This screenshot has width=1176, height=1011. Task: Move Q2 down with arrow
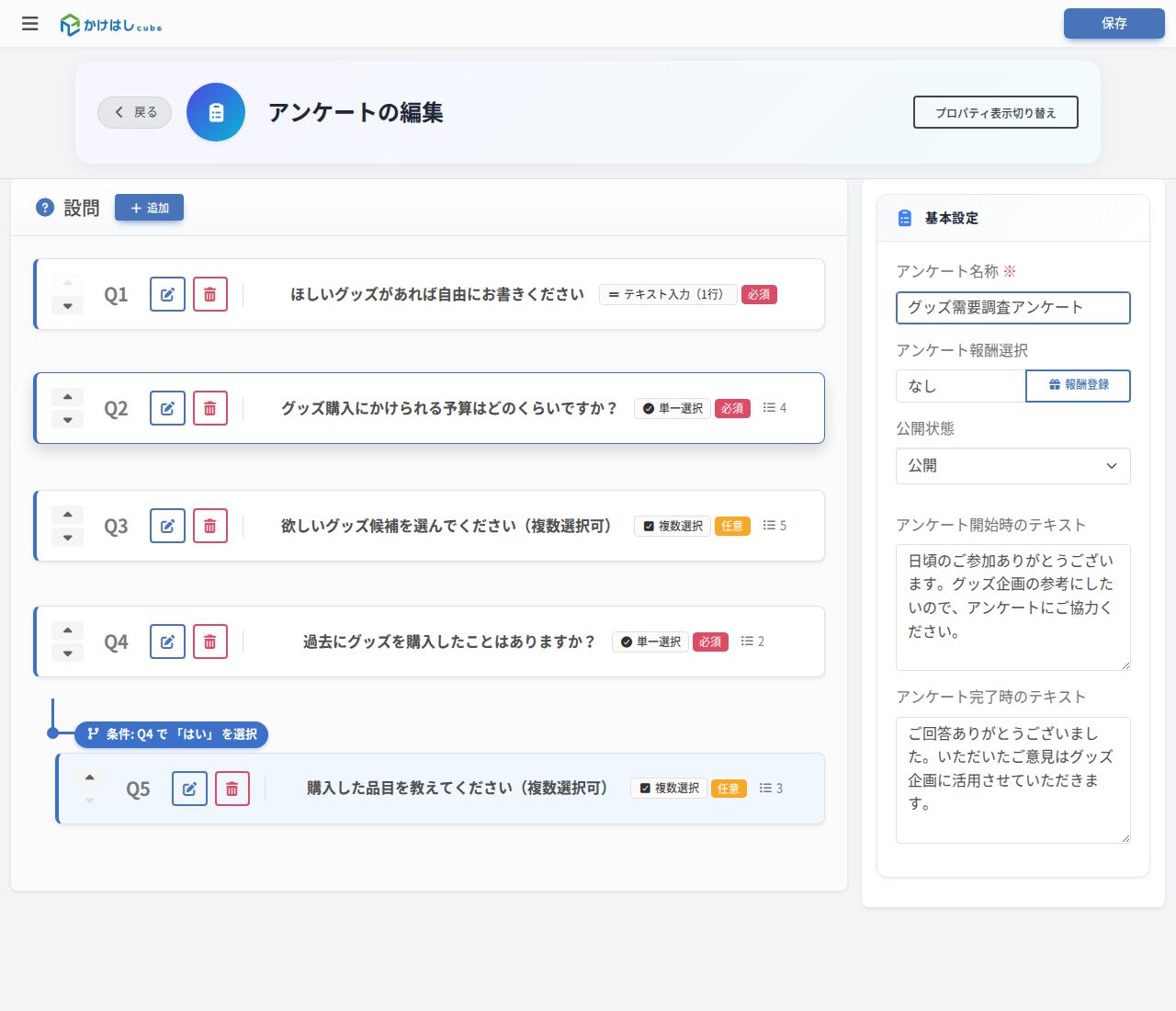pos(67,420)
